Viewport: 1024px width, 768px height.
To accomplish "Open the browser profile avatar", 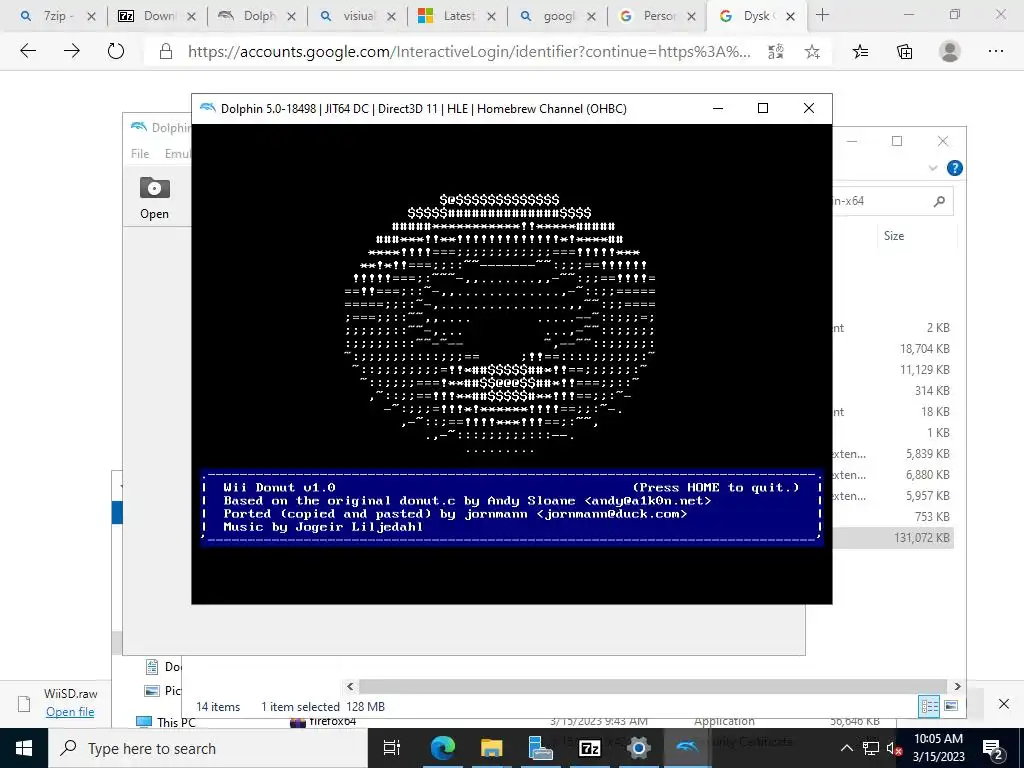I will click(x=950, y=51).
